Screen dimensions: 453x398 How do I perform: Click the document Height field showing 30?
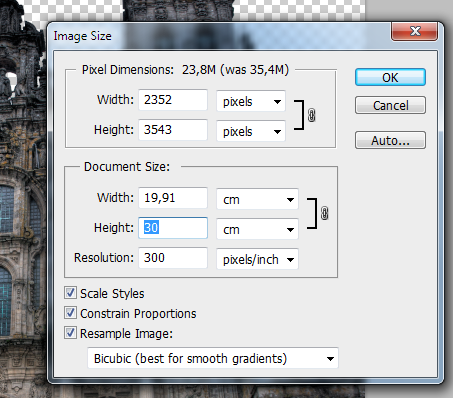point(173,228)
